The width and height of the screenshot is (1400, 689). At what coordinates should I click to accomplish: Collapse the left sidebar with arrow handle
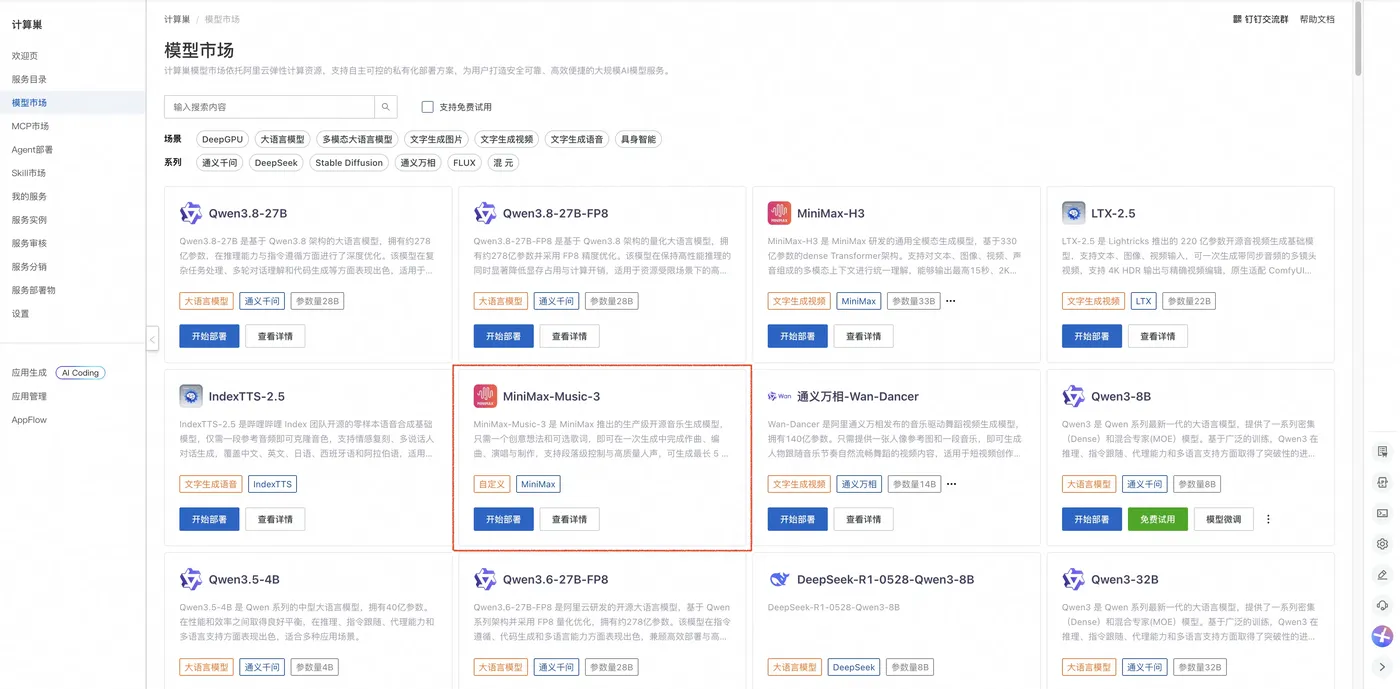(152, 340)
